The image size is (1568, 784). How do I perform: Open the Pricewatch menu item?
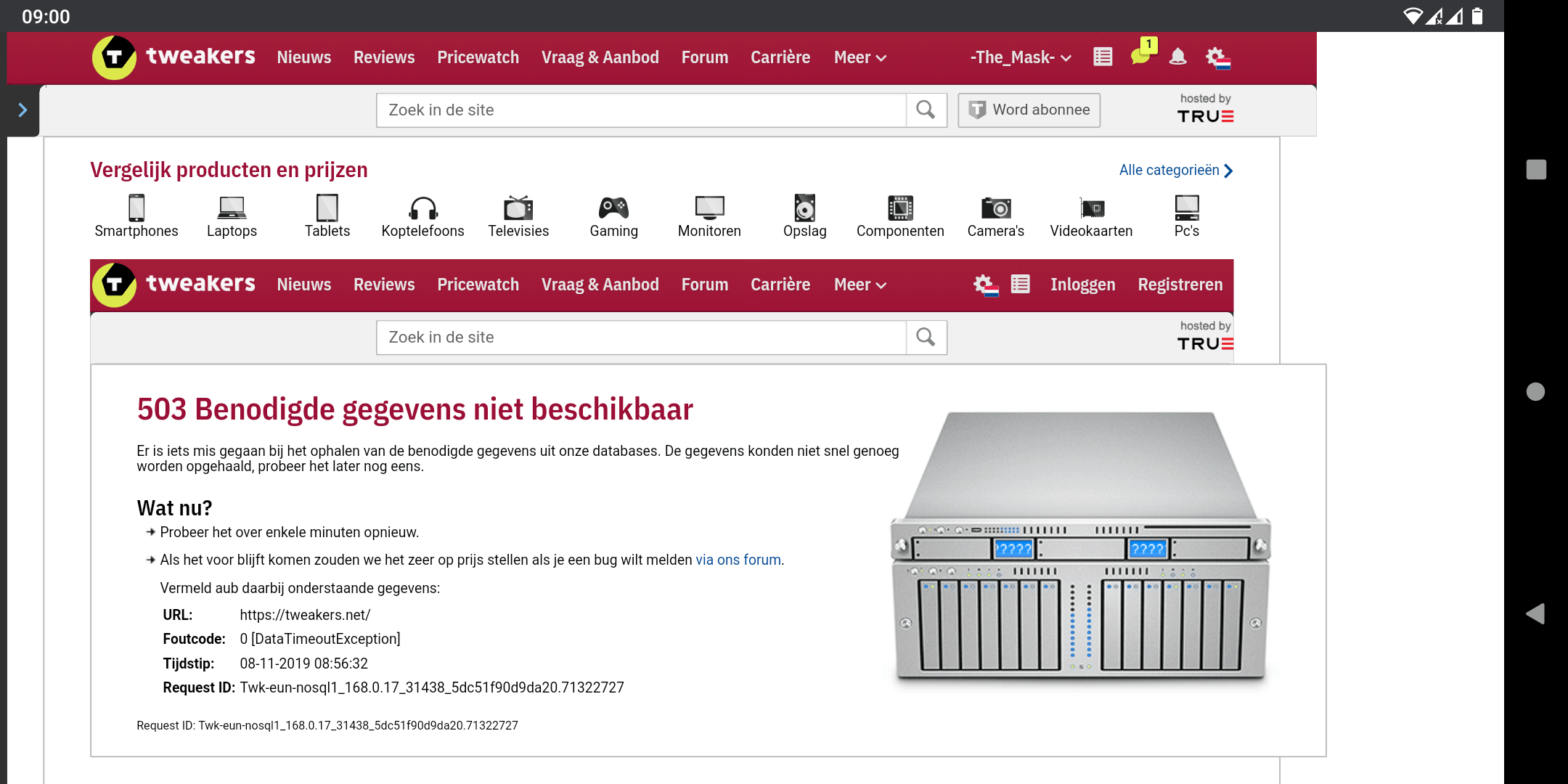478,57
